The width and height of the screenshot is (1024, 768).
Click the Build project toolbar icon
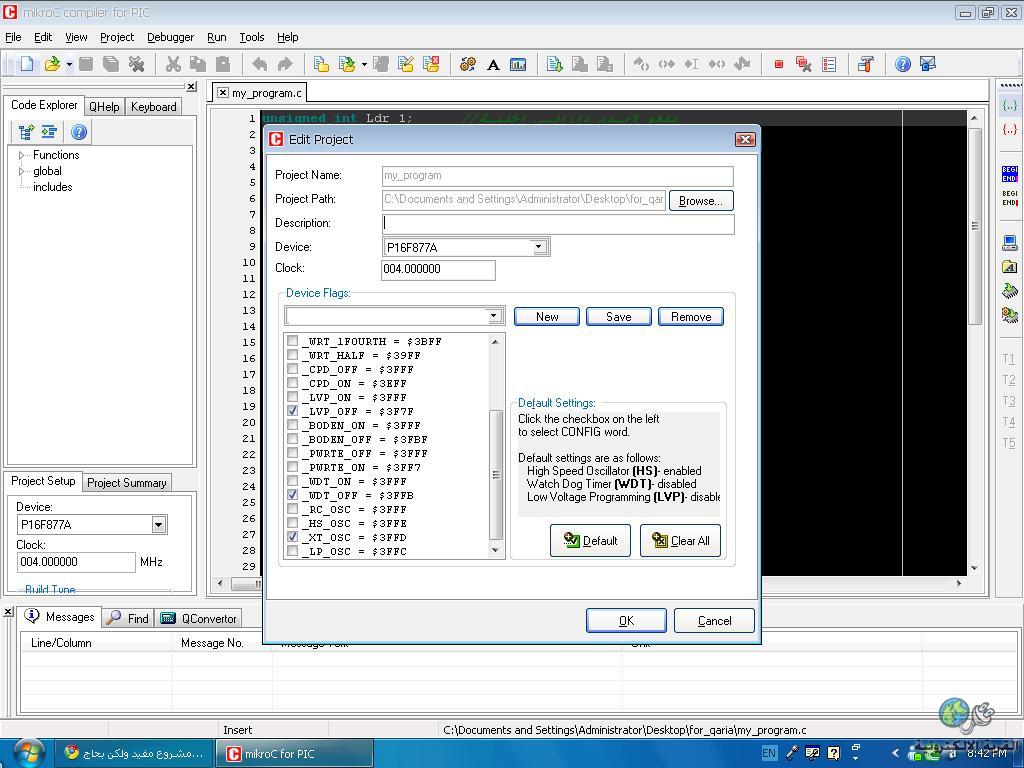554,63
